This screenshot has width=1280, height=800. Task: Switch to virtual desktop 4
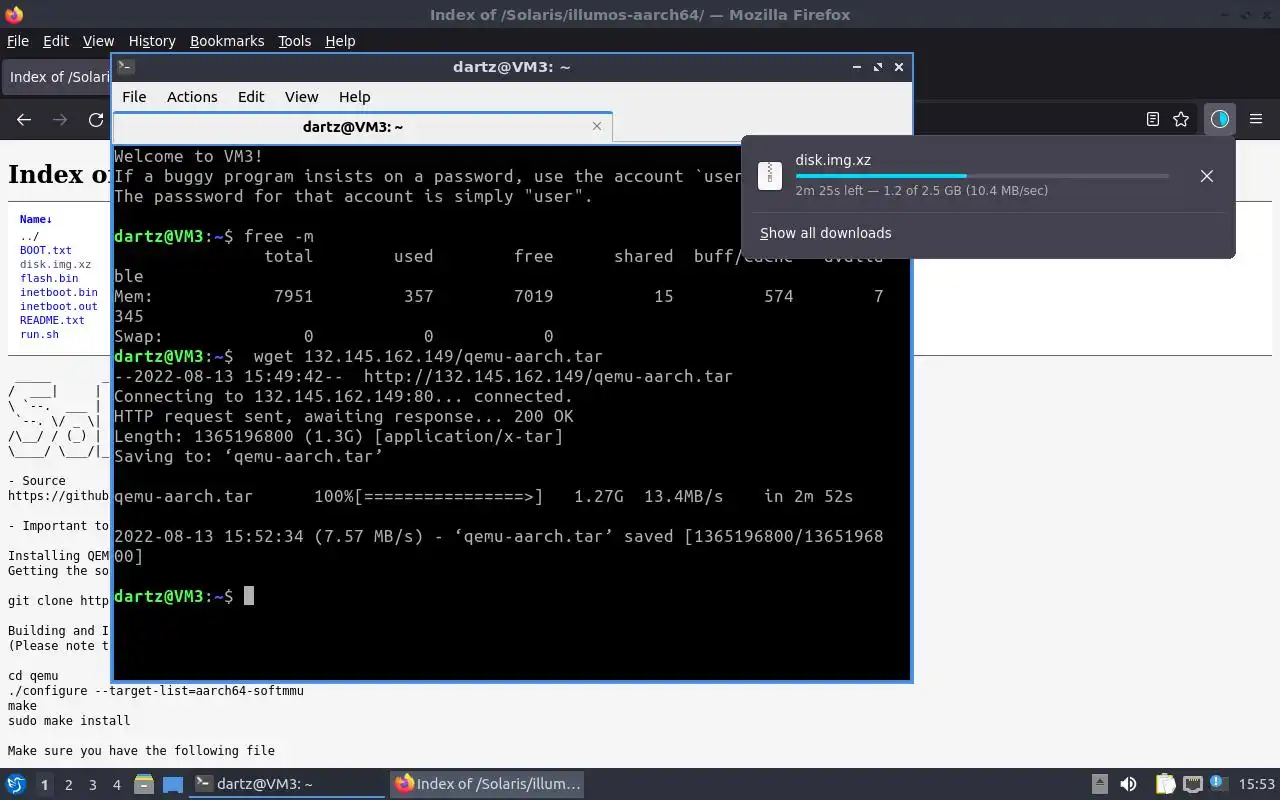pyautogui.click(x=116, y=785)
